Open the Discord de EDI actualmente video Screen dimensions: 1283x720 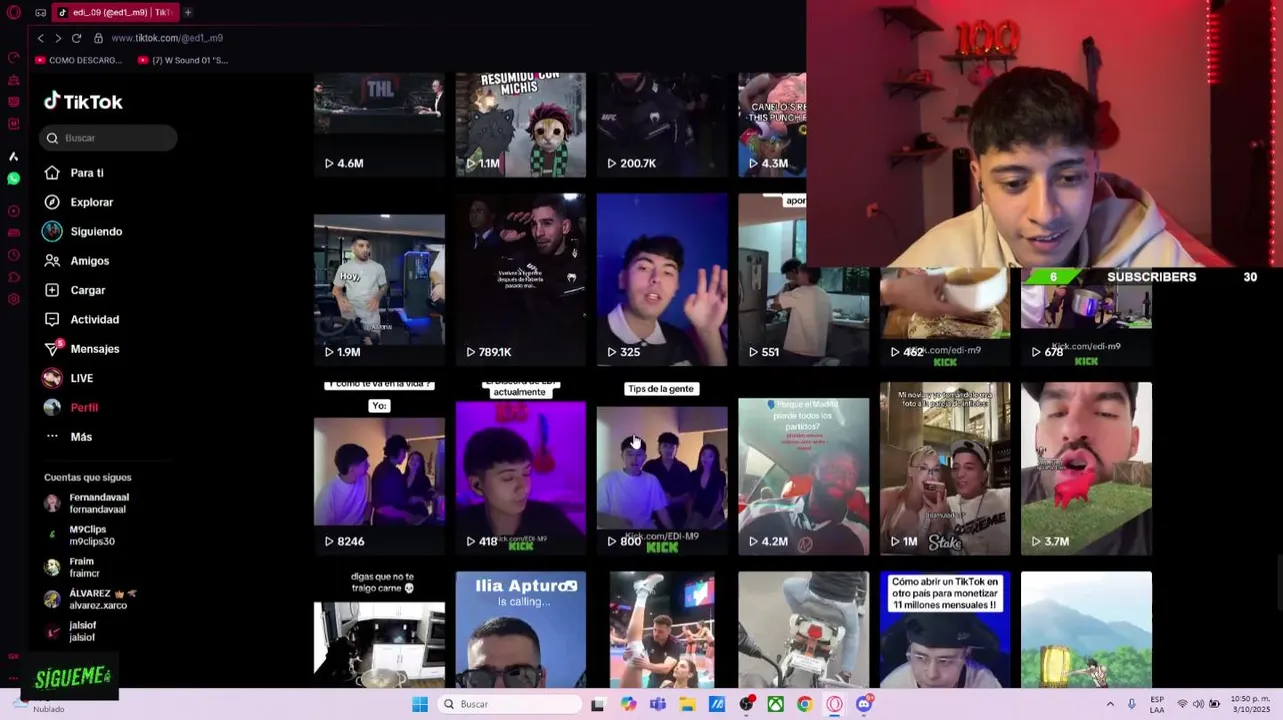point(521,468)
